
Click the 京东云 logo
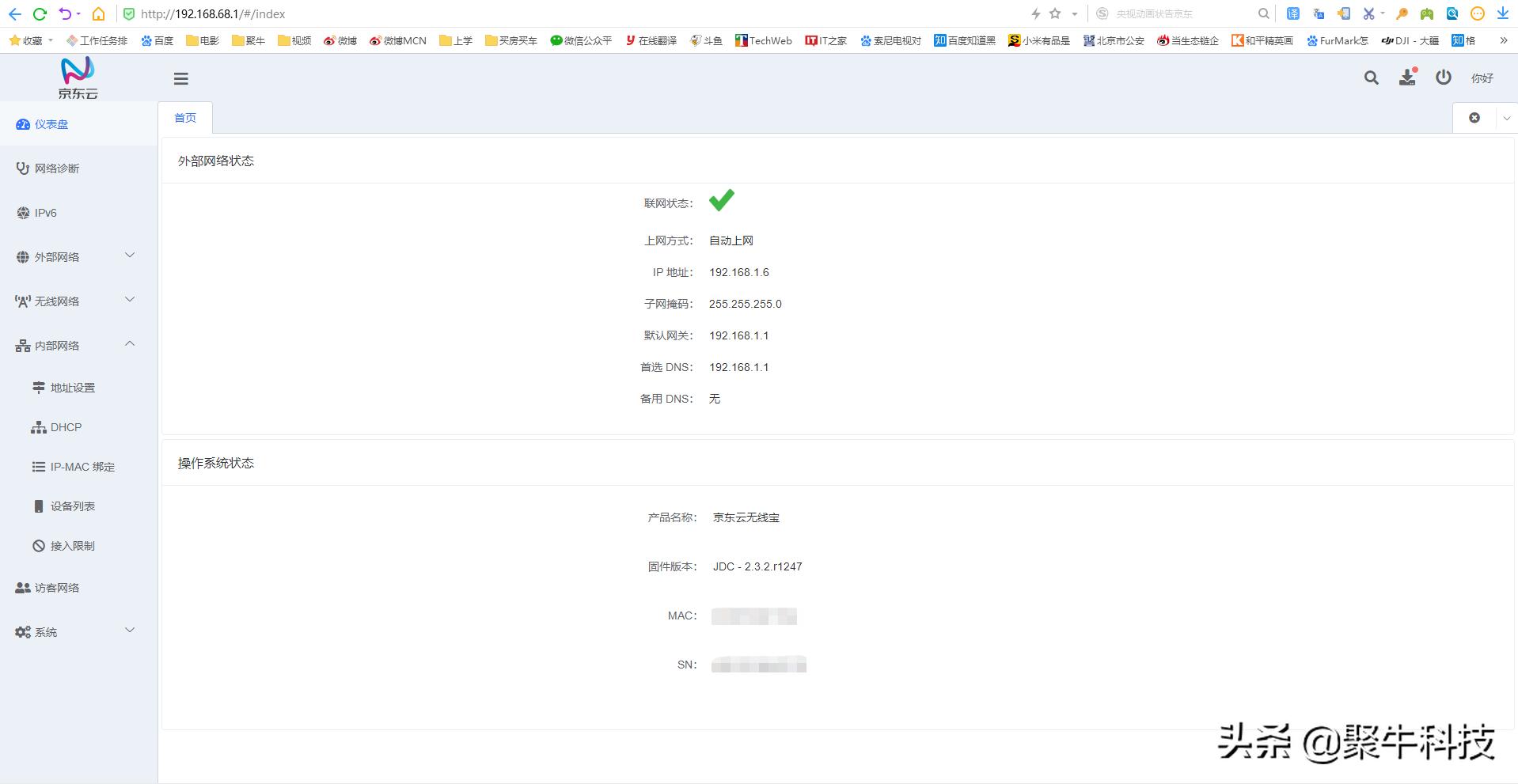click(x=78, y=78)
